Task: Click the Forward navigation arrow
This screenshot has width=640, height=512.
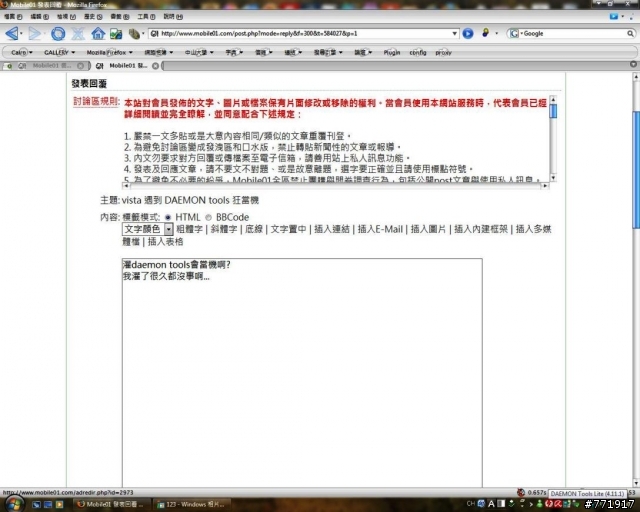Action: point(35,33)
